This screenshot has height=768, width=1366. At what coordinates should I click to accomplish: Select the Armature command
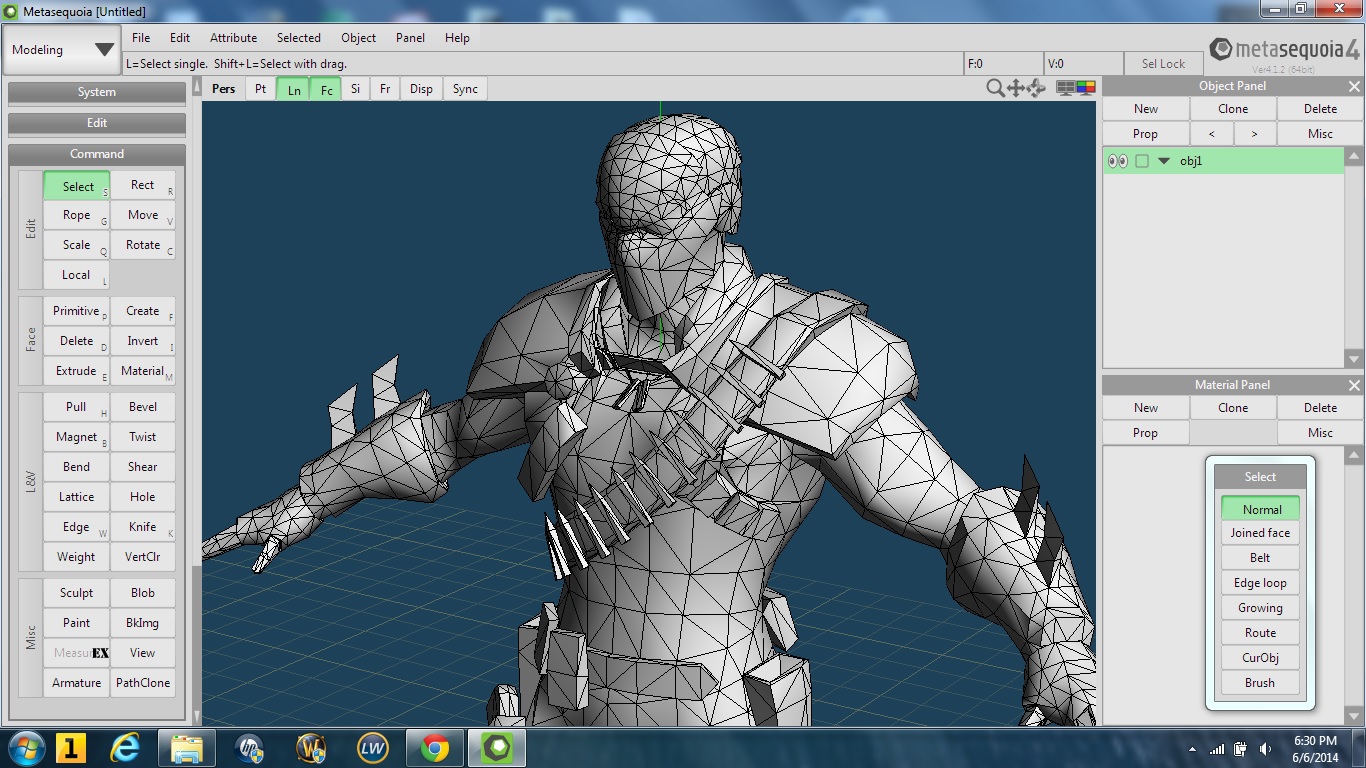76,683
